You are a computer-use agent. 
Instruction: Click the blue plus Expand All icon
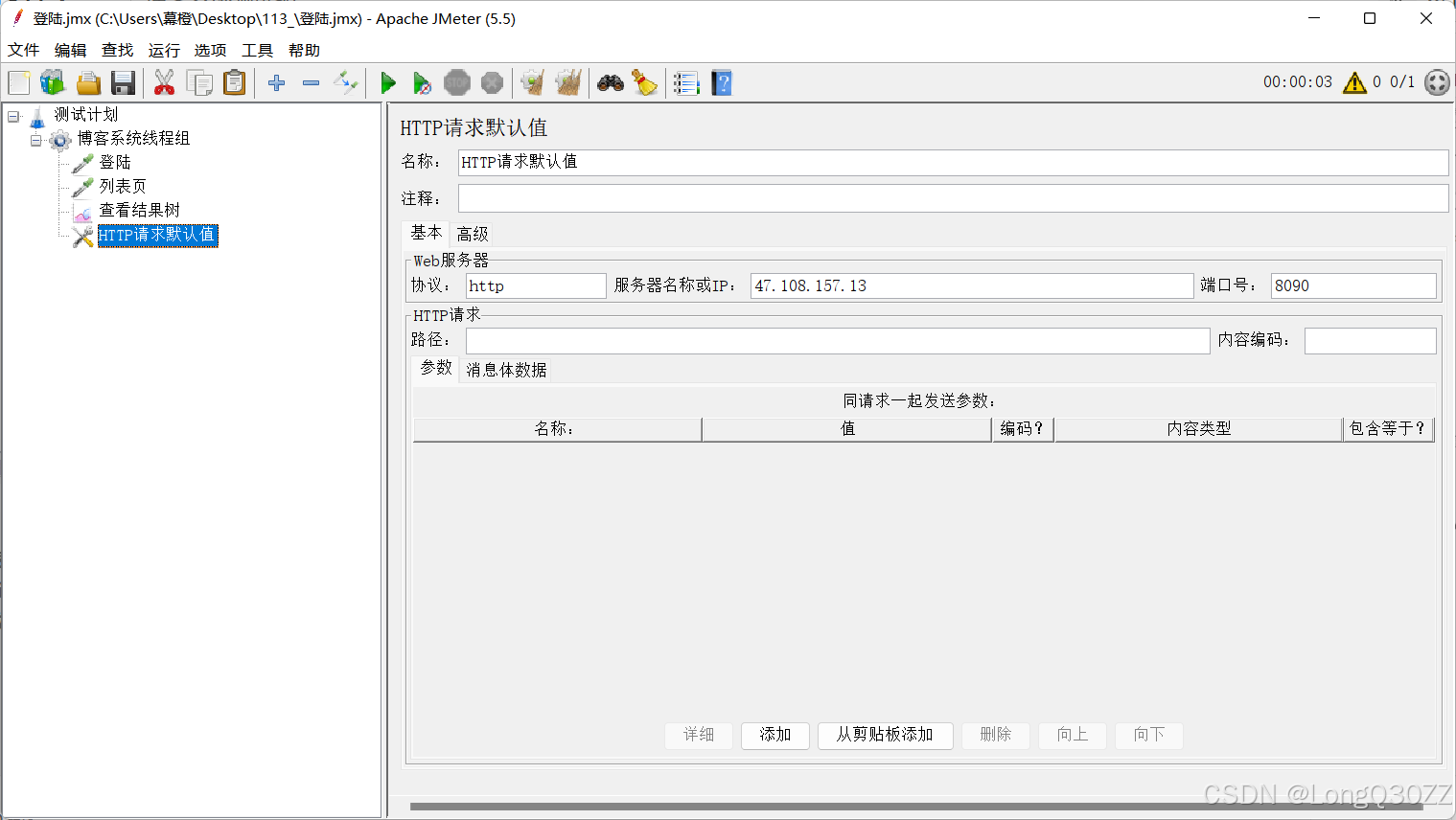click(277, 83)
